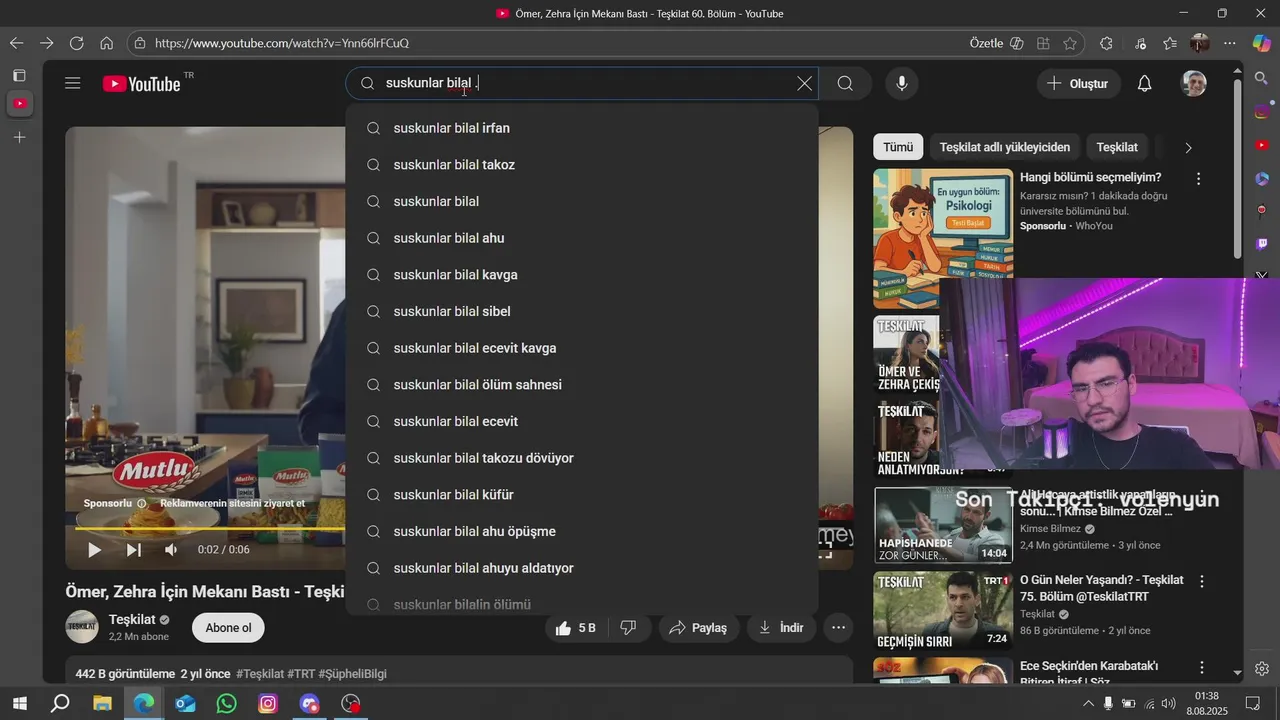The width and height of the screenshot is (1280, 720).
Task: Open the Psikologi sponsored ad thumbnail
Action: [x=943, y=238]
